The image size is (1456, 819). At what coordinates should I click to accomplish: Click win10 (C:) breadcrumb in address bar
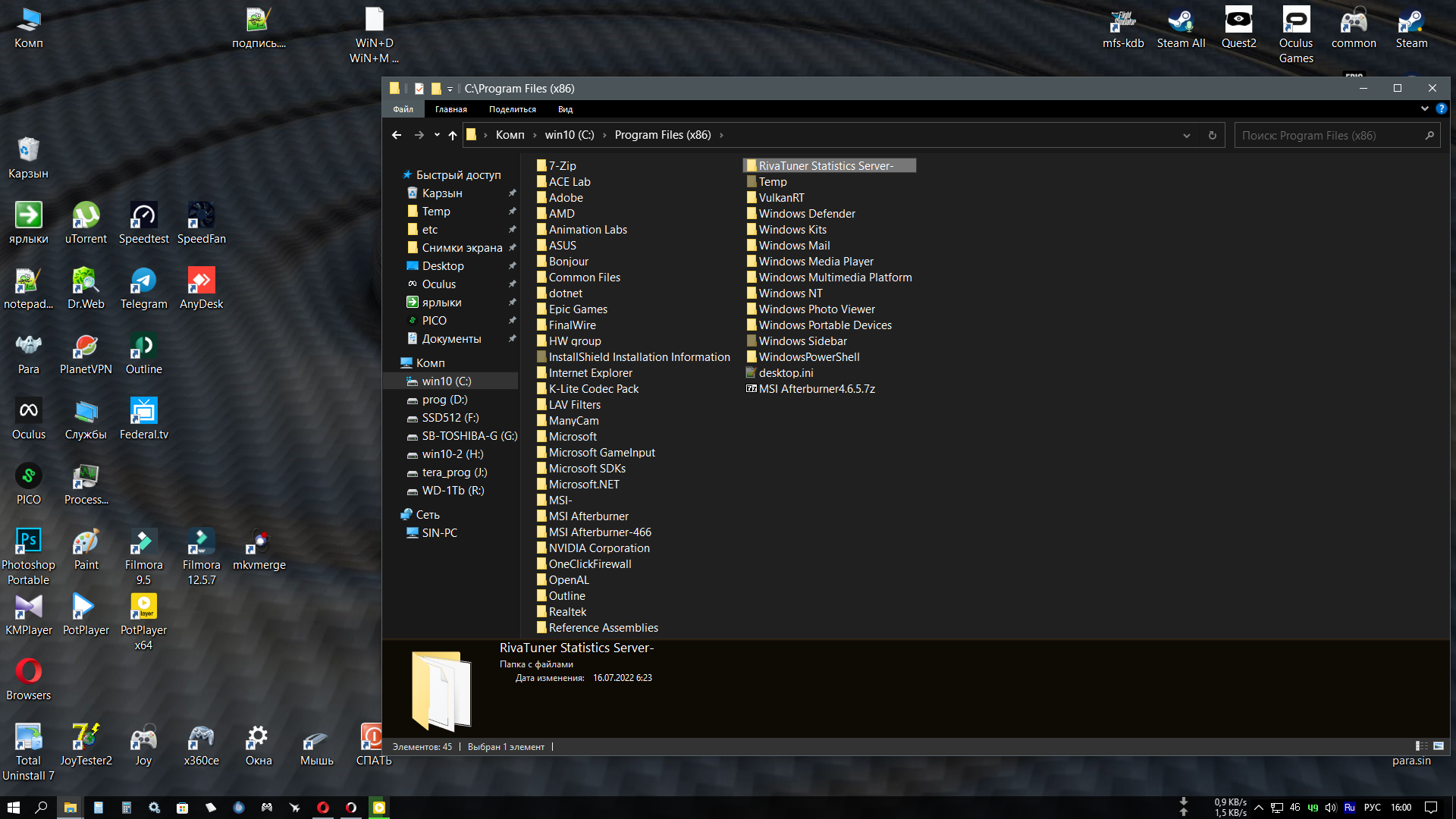tap(569, 135)
